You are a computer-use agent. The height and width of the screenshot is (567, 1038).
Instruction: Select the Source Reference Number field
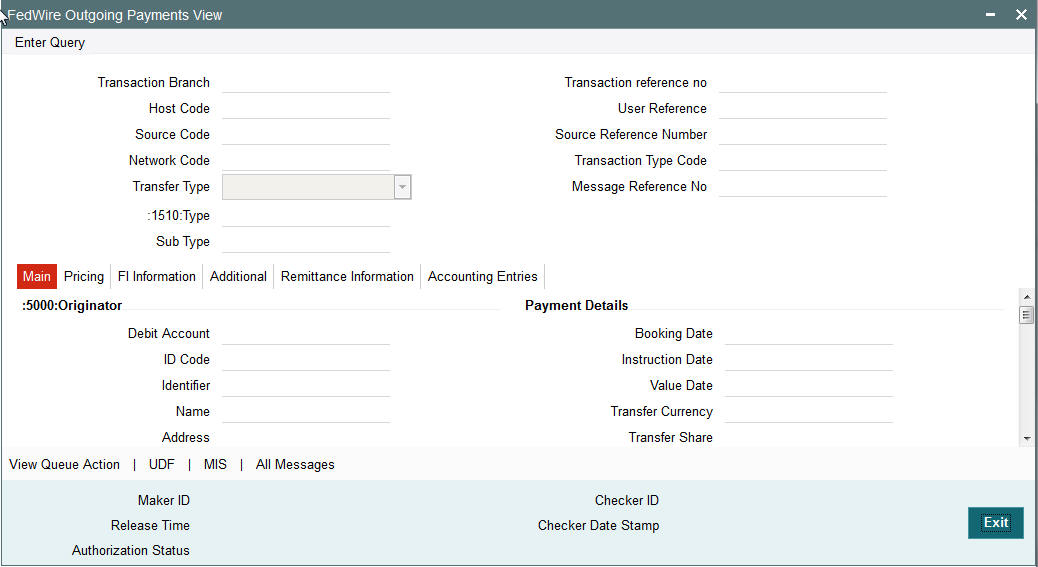click(803, 134)
